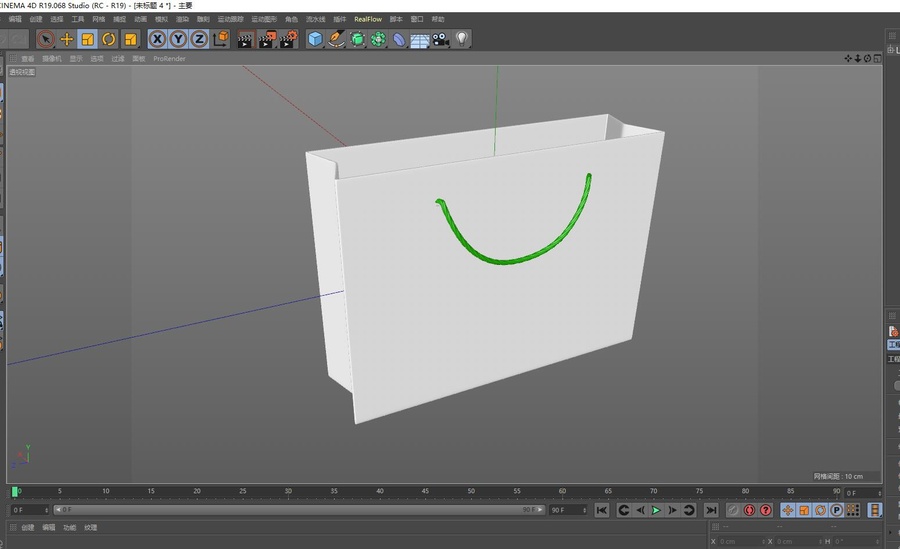This screenshot has height=549, width=900.
Task: Pick the Rotate tool icon
Action: [108, 39]
